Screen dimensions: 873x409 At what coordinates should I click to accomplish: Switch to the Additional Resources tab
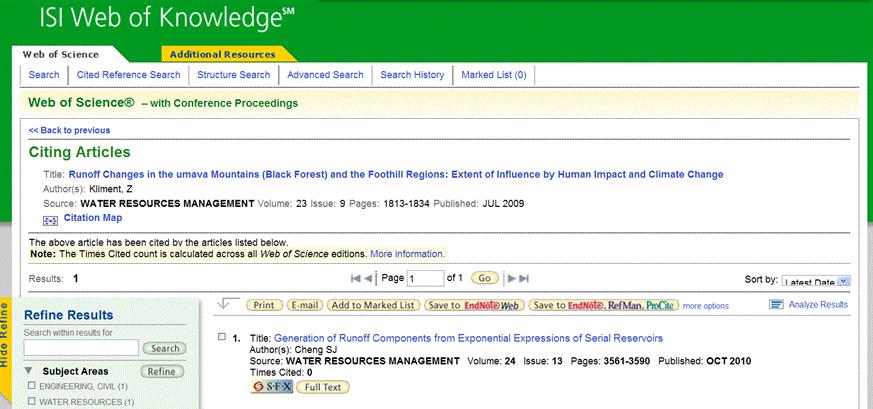(223, 55)
